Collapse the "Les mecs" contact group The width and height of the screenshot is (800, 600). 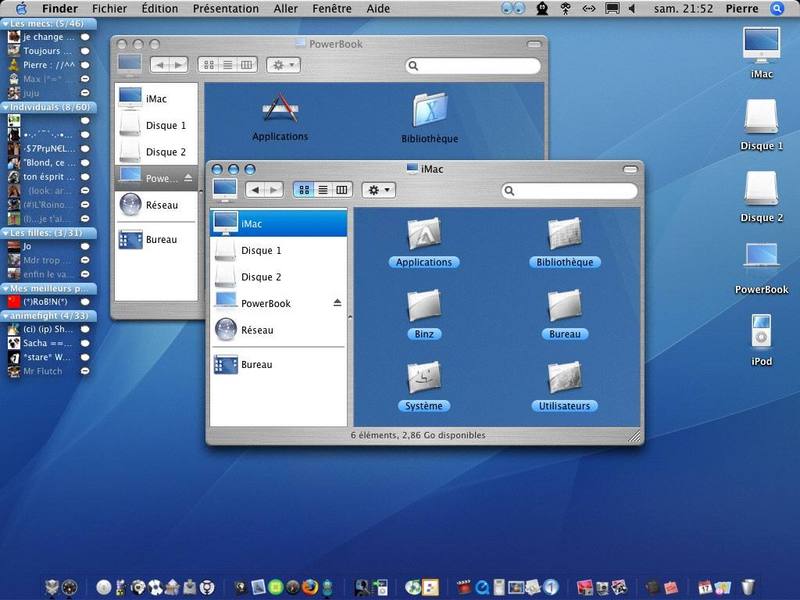(x=6, y=24)
